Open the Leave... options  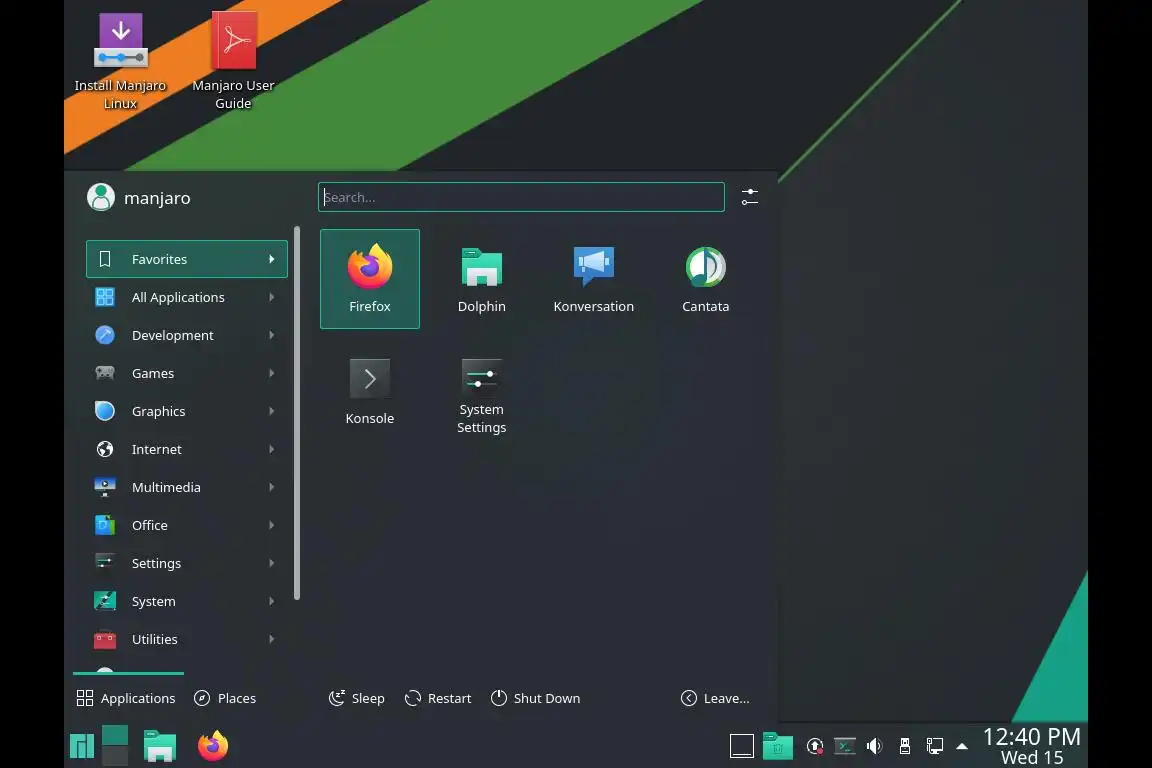coord(716,698)
